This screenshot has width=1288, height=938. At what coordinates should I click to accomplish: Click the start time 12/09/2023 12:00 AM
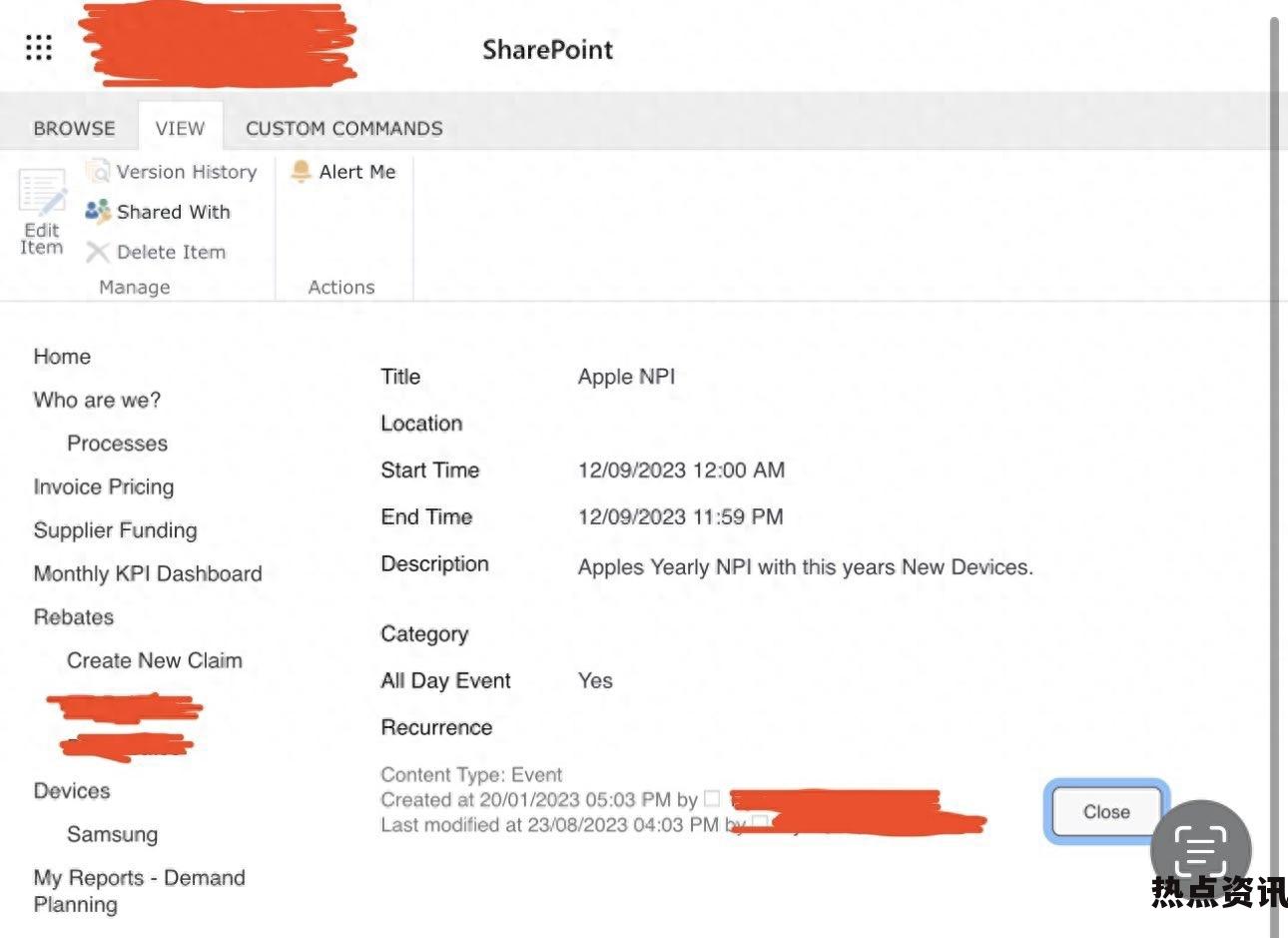tap(681, 469)
